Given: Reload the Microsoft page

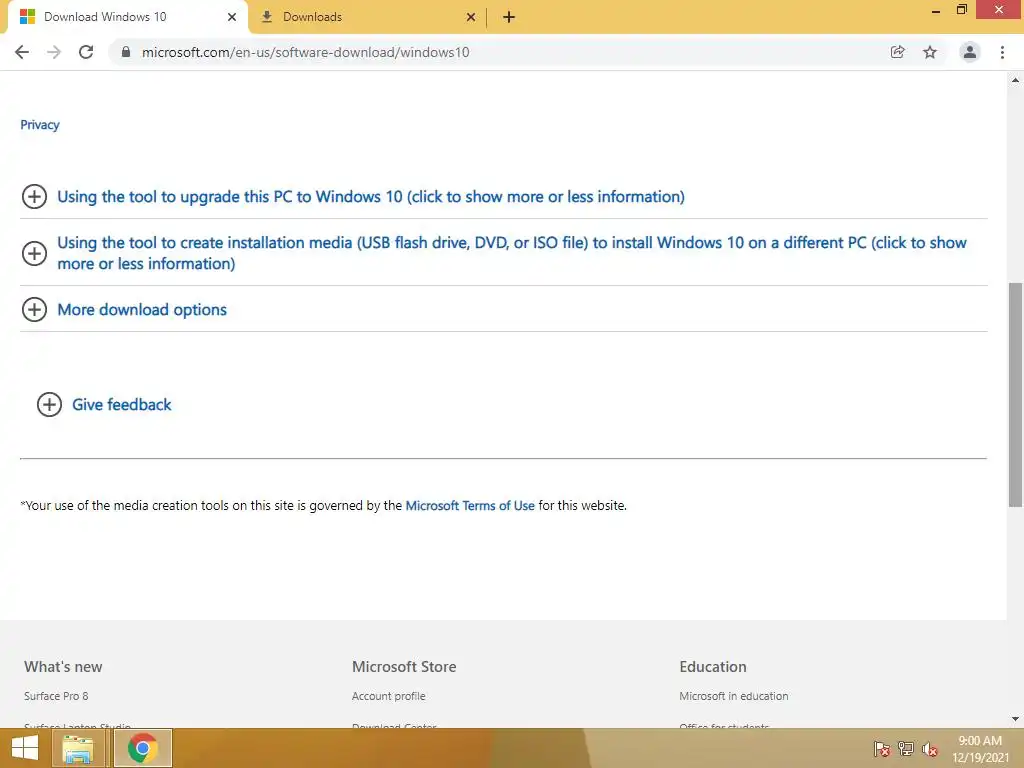Looking at the screenshot, I should point(86,52).
